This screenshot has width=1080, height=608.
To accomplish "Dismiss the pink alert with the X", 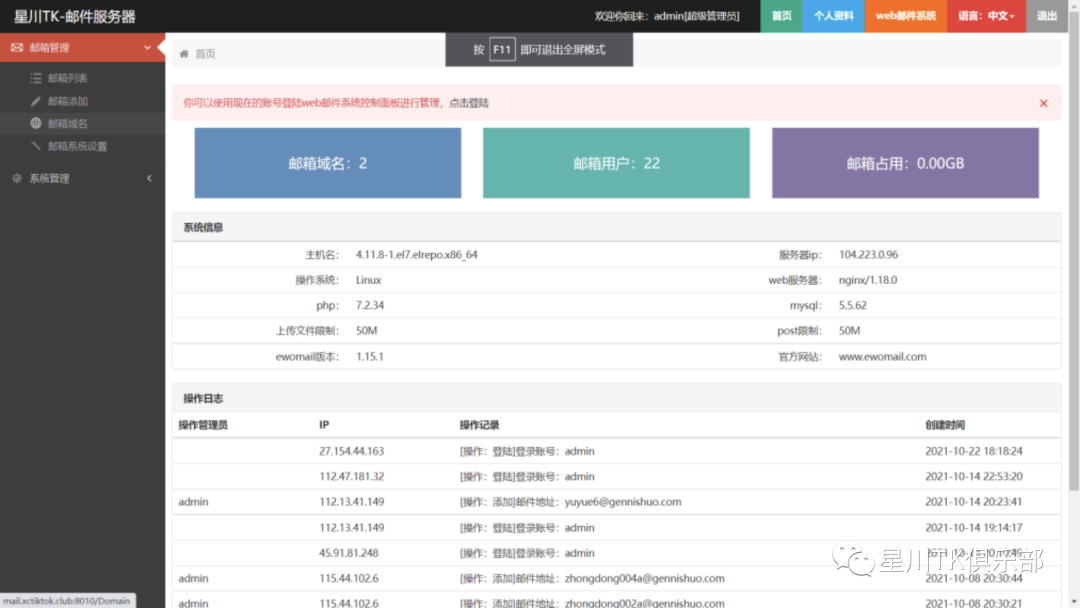I will pos(1043,103).
